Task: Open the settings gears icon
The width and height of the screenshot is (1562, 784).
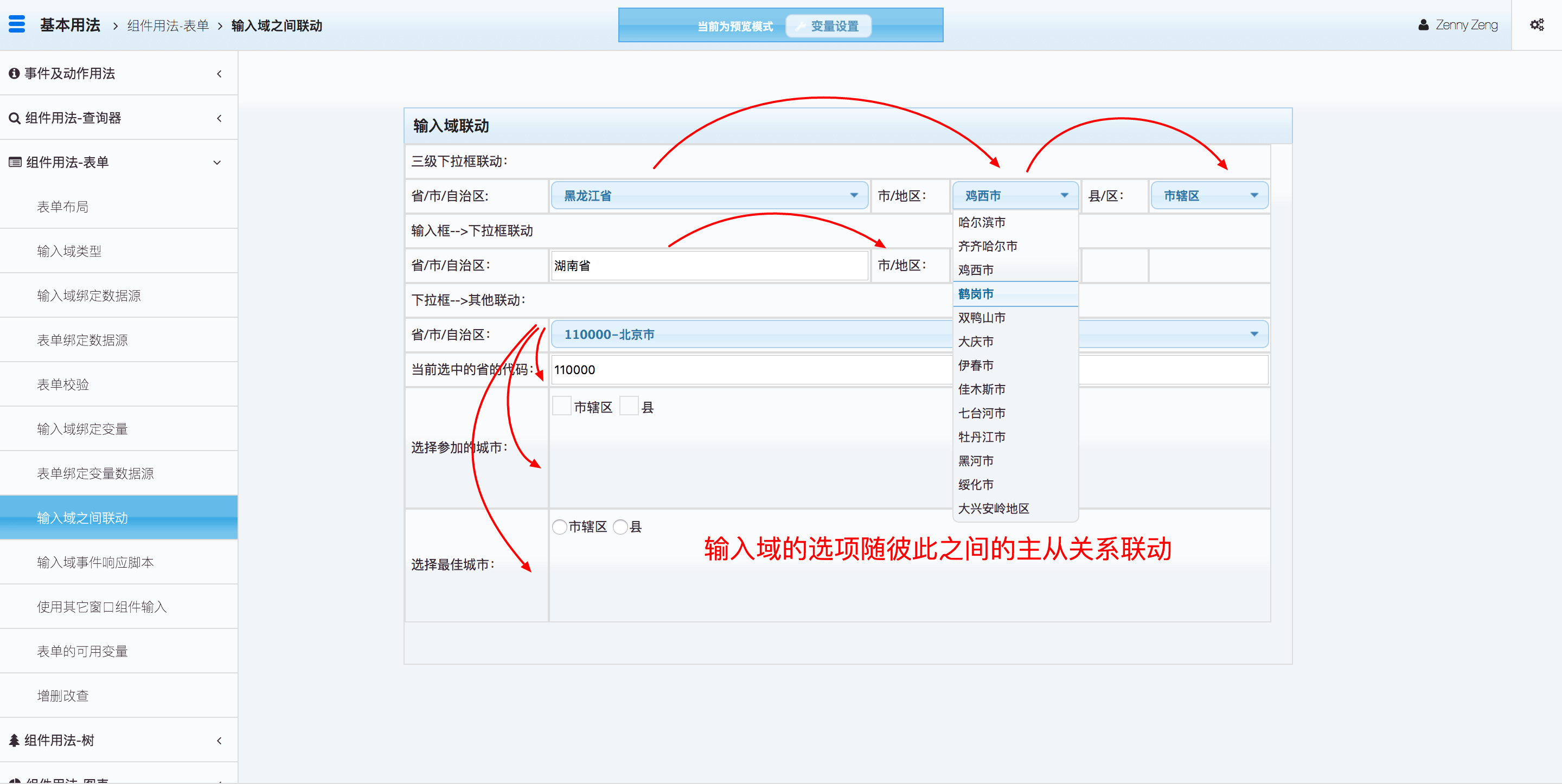Action: pos(1537,25)
